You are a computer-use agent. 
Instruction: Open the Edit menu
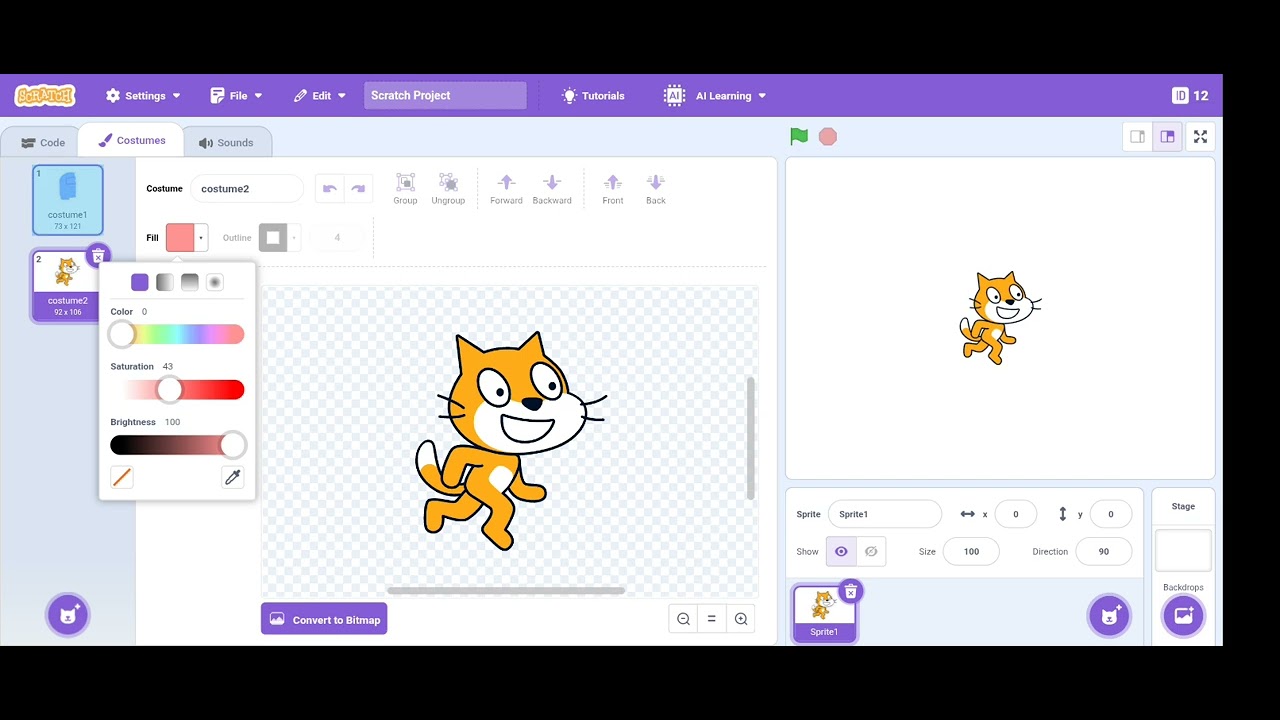(319, 96)
